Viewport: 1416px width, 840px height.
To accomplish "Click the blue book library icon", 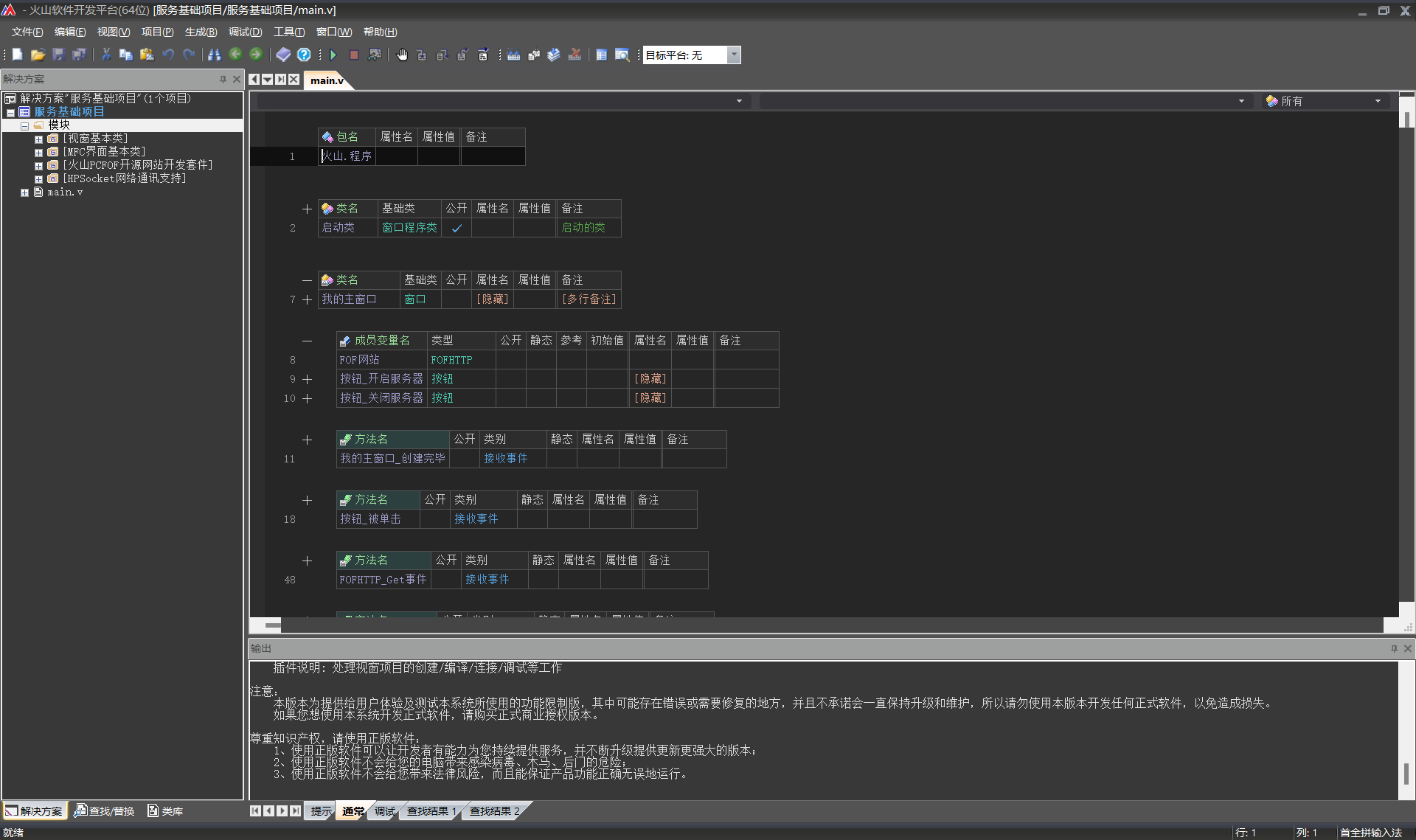I will pos(283,55).
